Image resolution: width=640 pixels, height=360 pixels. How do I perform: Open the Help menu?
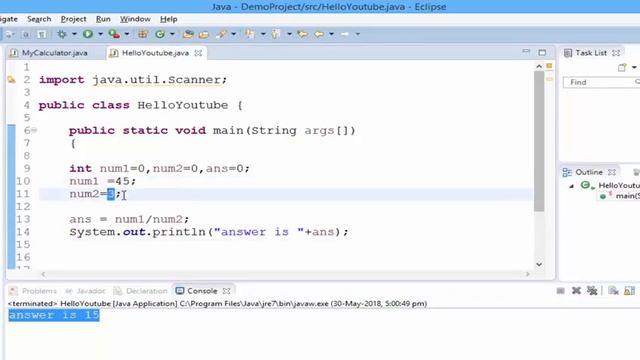(x=169, y=19)
